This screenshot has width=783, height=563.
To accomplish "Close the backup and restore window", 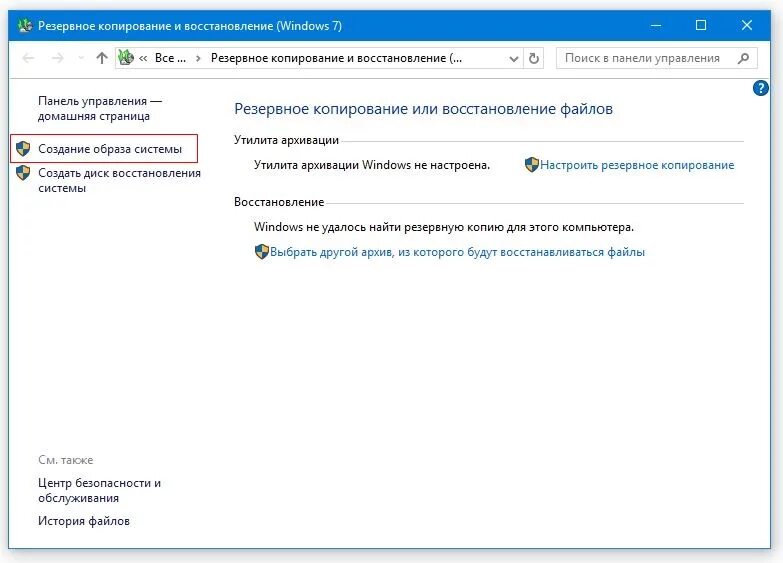I will click(x=747, y=25).
